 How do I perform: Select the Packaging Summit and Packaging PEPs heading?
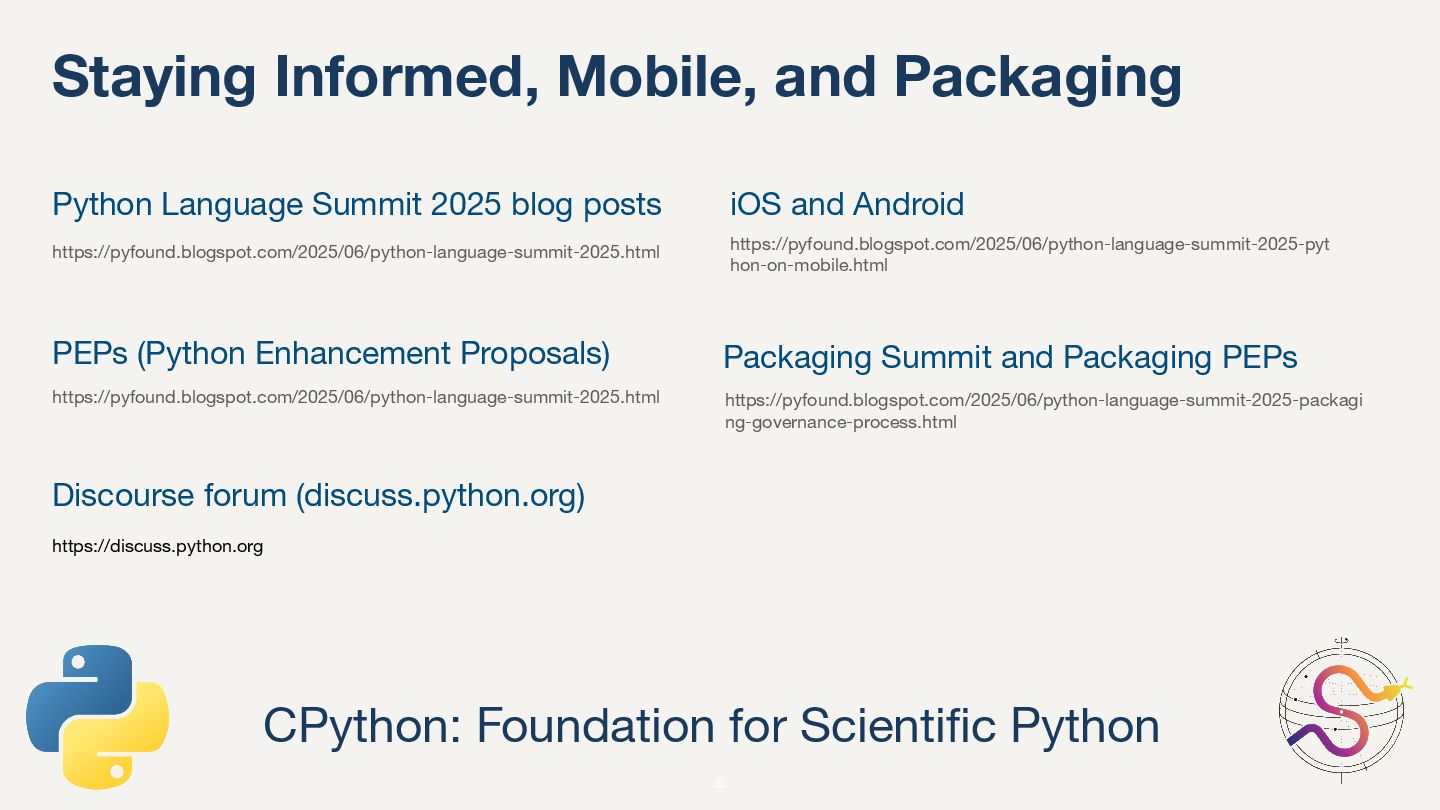1010,357
